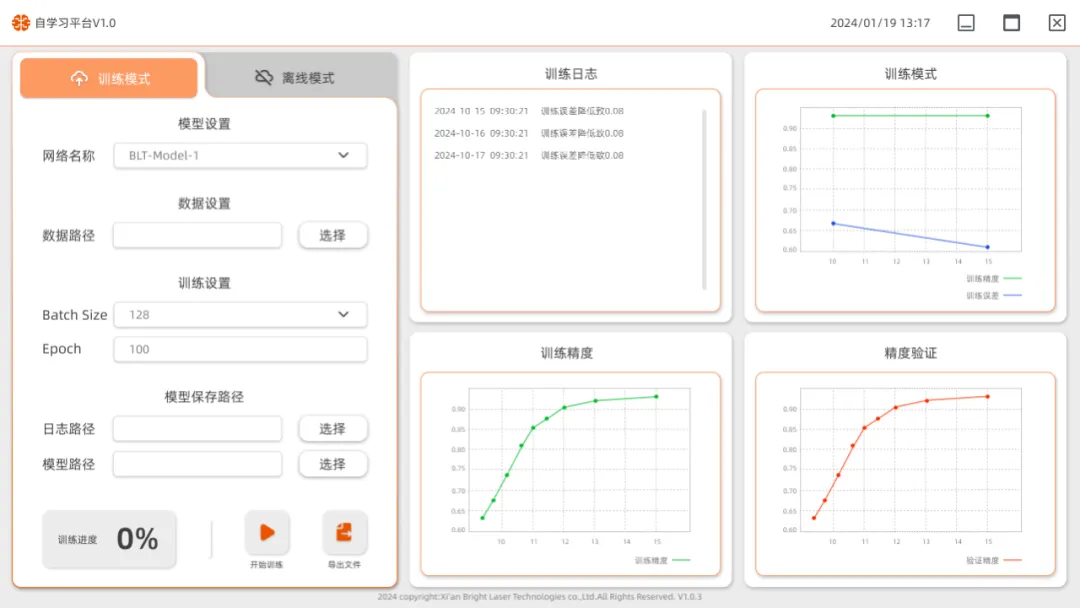This screenshot has height=608, width=1080.
Task: Click the orange play start-training icon
Action: tap(267, 533)
